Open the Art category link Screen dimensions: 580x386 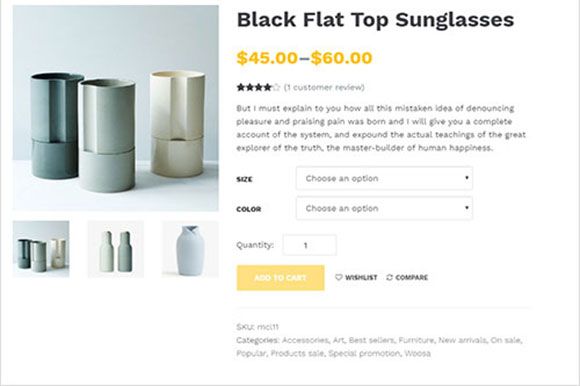click(338, 340)
